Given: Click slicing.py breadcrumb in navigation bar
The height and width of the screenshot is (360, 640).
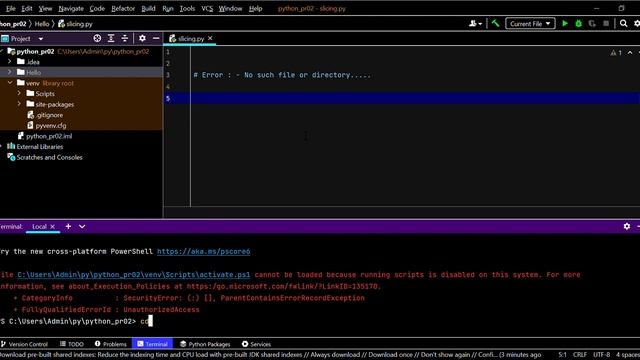Looking at the screenshot, I should pyautogui.click(x=76, y=24).
